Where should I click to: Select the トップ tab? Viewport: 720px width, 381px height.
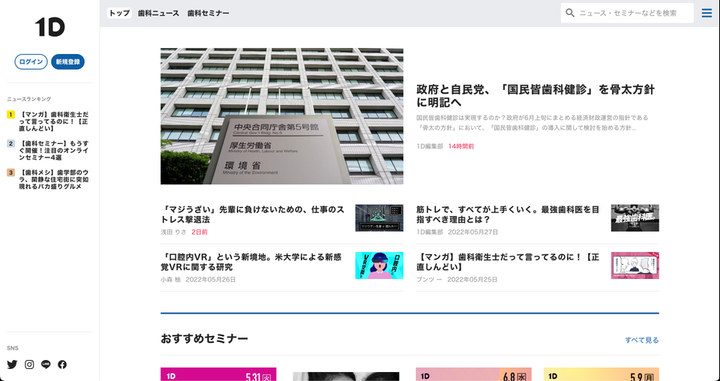click(119, 13)
